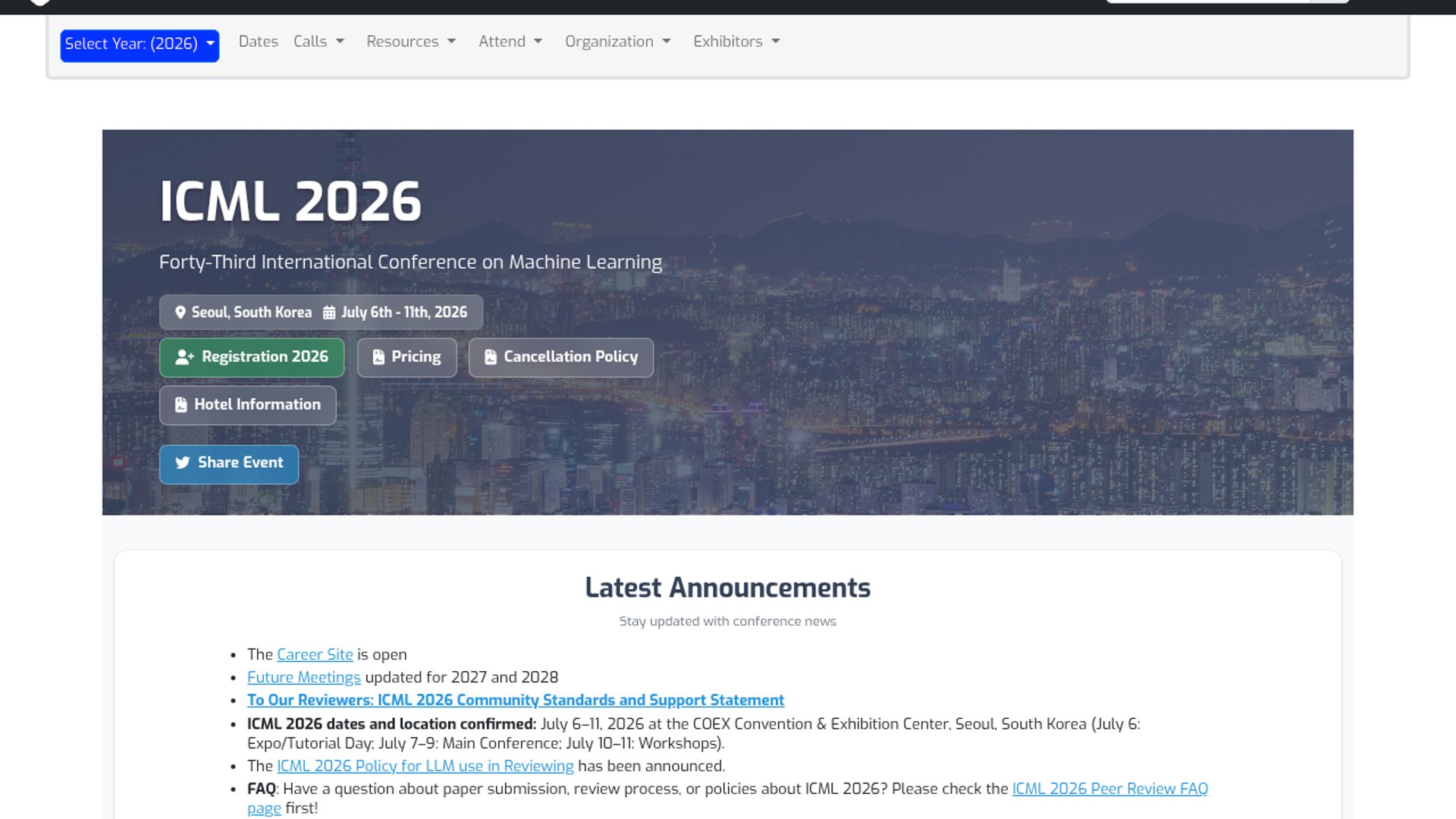Open the ICML 2026 Policy for LLM use
This screenshot has width=1456, height=819.
pyautogui.click(x=424, y=766)
